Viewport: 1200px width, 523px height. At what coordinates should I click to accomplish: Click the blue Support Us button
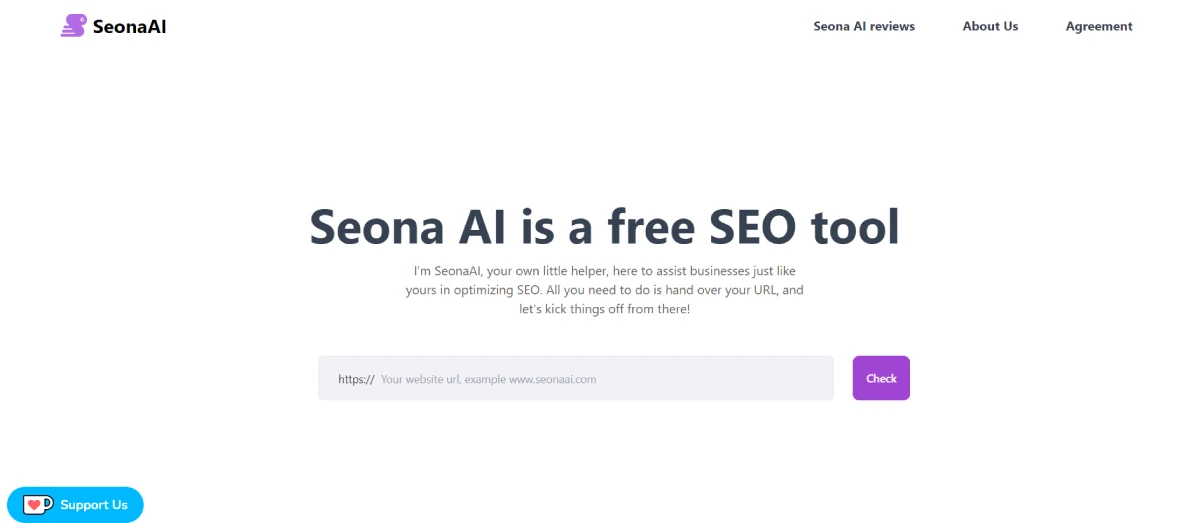click(x=75, y=505)
